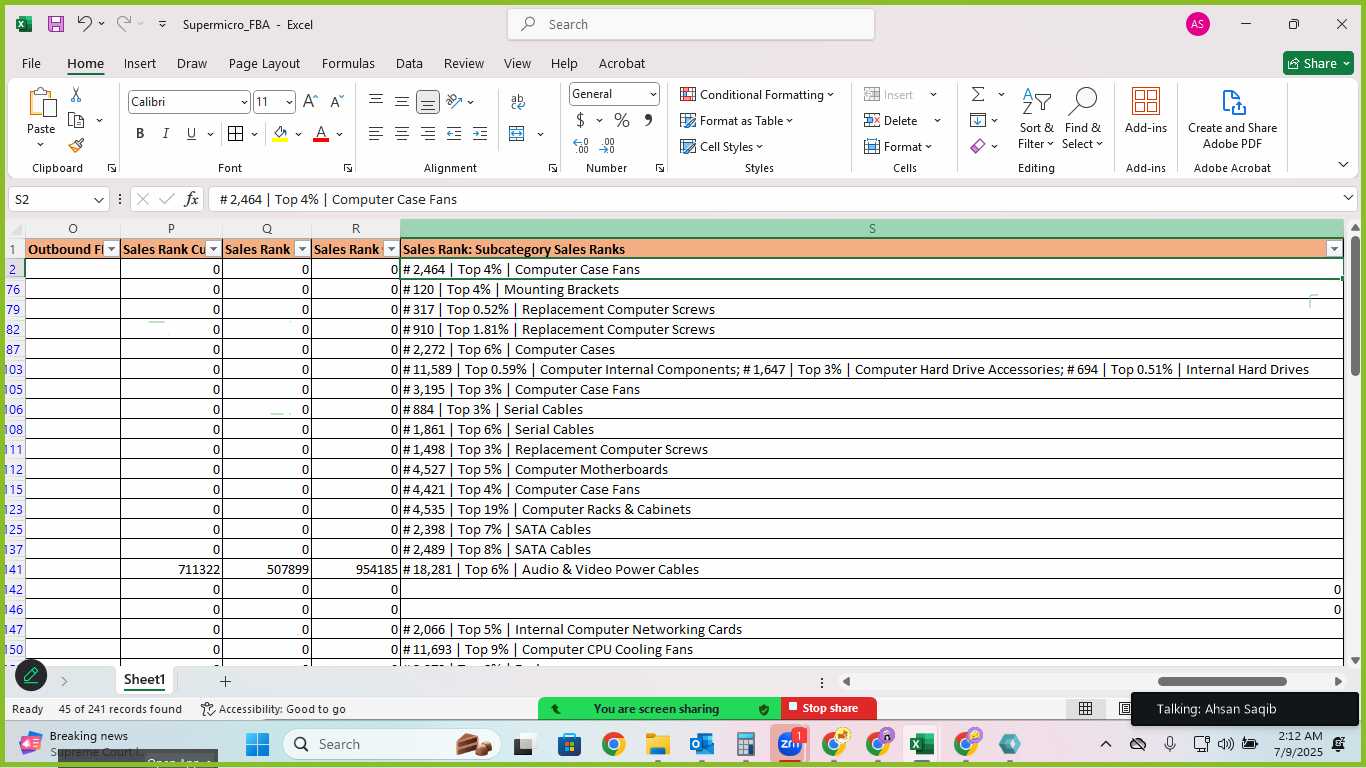The height and width of the screenshot is (768, 1366).
Task: Align text to the left
Action: [x=376, y=134]
